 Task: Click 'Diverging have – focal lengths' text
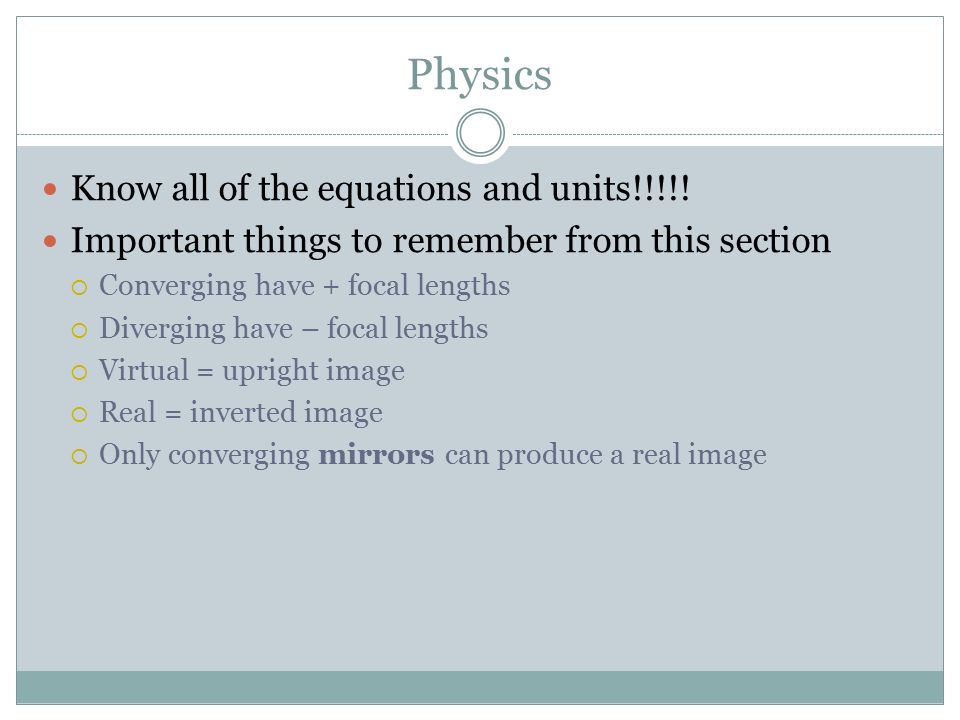point(293,329)
